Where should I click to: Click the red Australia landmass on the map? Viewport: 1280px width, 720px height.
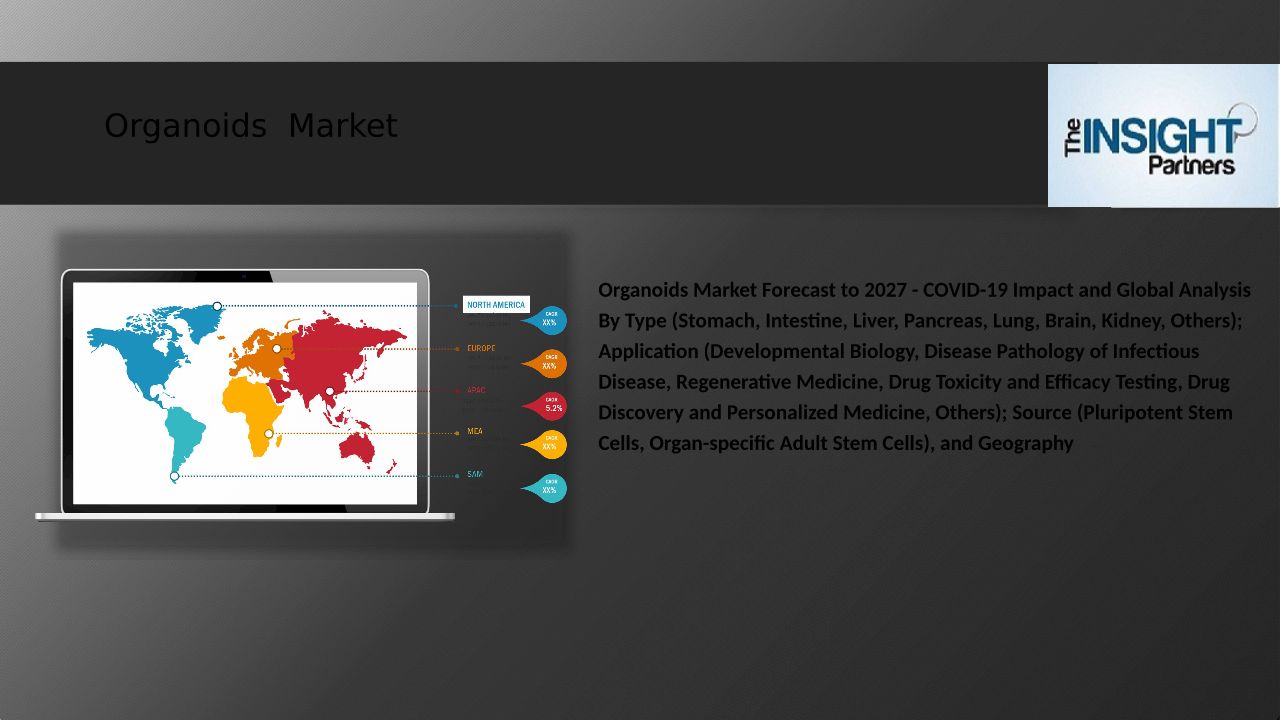pos(357,449)
